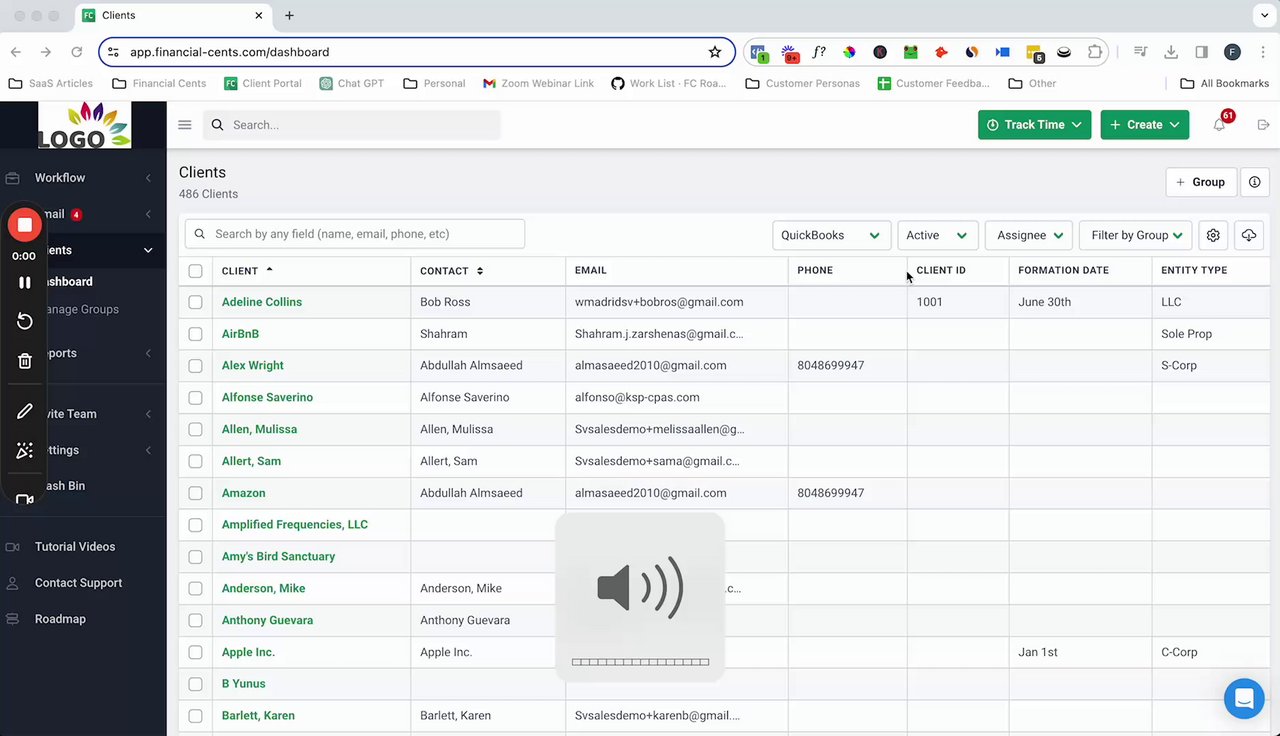Expand the Assignee filter dropdown

pos(1029,235)
